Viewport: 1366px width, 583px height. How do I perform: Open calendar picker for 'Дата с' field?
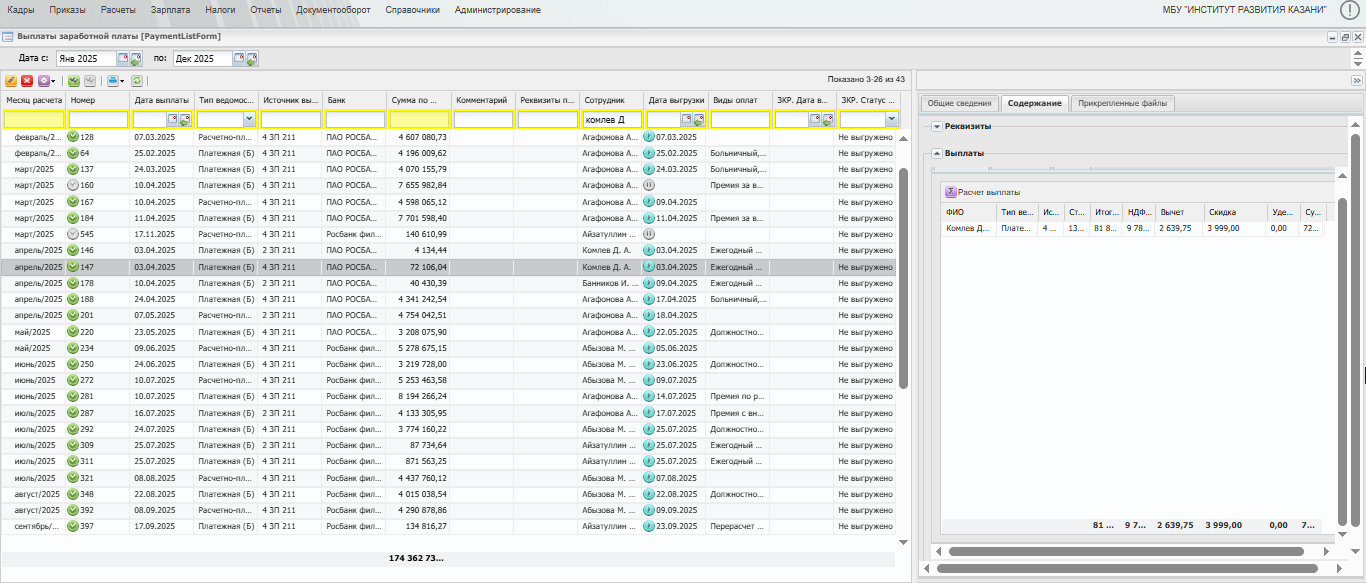[x=124, y=59]
